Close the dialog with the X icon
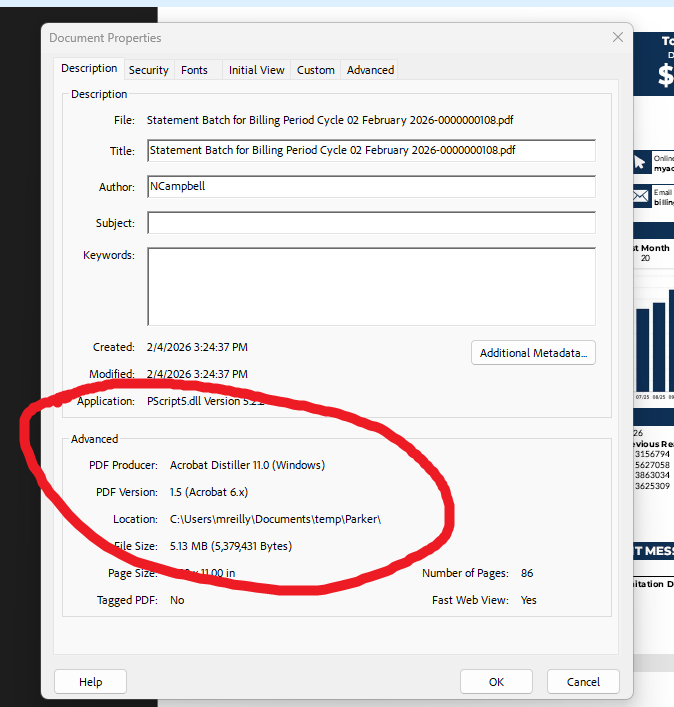This screenshot has height=707, width=674. (617, 38)
